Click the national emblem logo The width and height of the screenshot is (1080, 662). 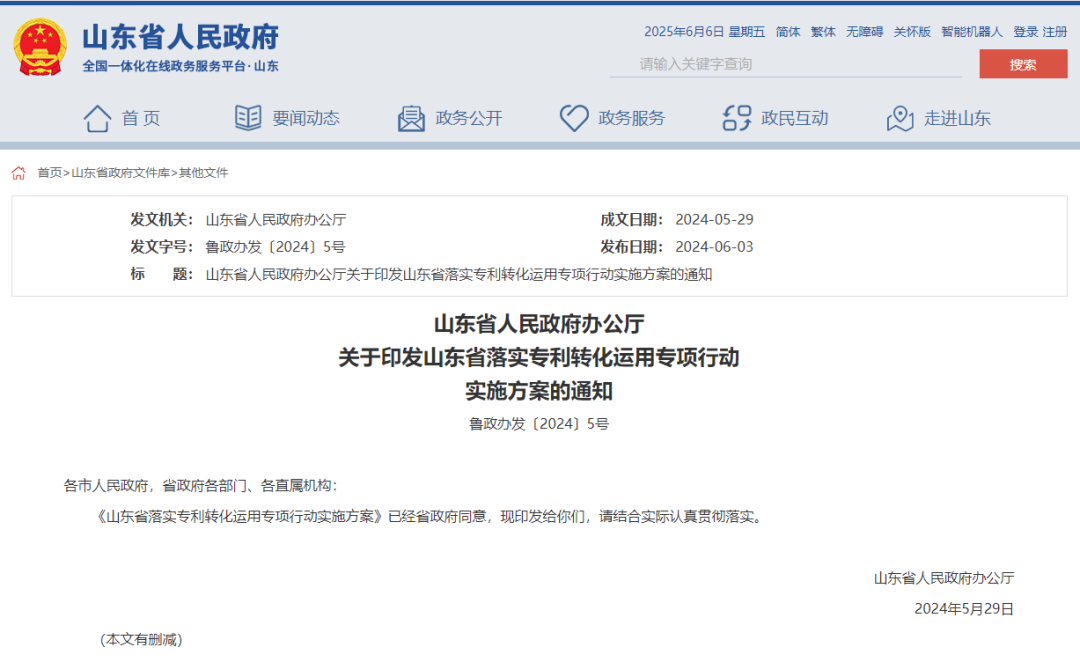point(41,47)
